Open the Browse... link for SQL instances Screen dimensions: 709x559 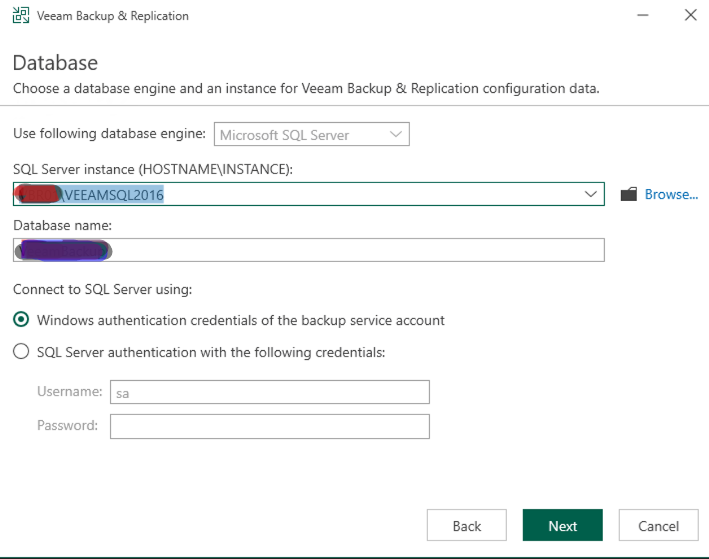coord(671,194)
